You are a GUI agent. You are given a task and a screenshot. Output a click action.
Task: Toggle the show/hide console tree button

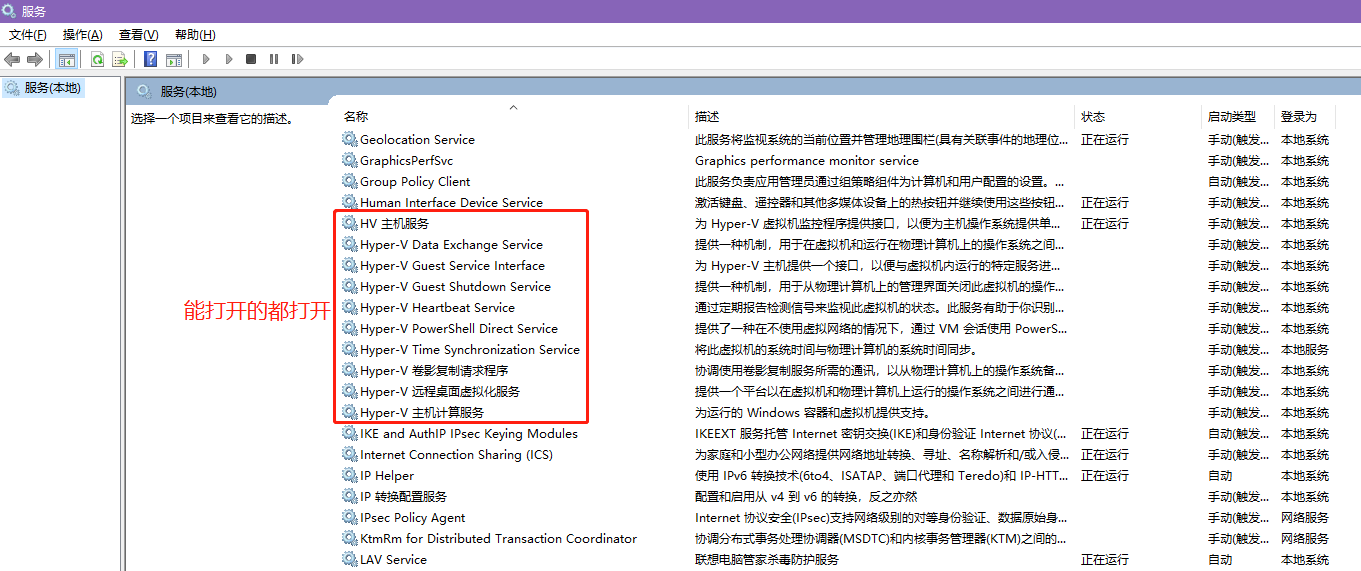(x=67, y=60)
